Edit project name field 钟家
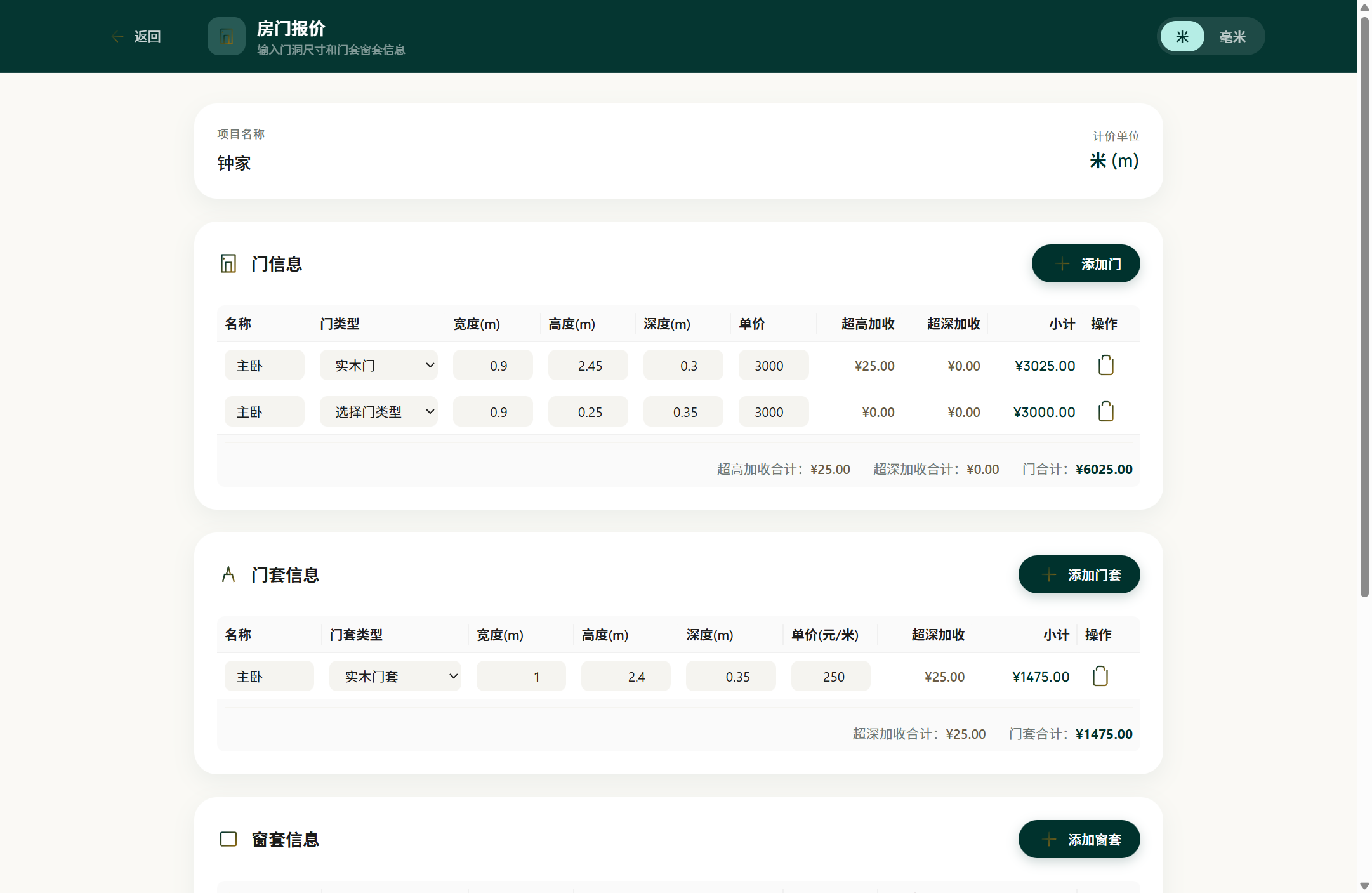The image size is (1372, 893). 234,163
